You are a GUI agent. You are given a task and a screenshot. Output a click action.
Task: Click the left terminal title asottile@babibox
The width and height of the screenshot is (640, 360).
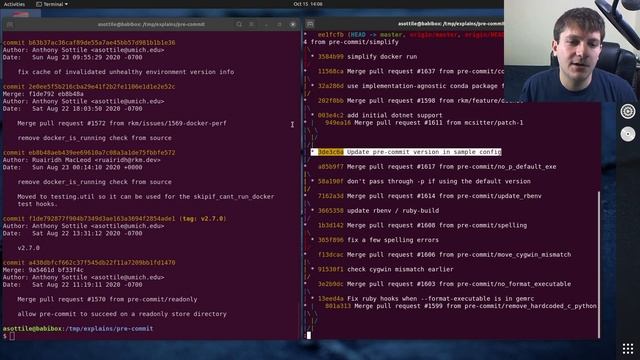[151, 24]
